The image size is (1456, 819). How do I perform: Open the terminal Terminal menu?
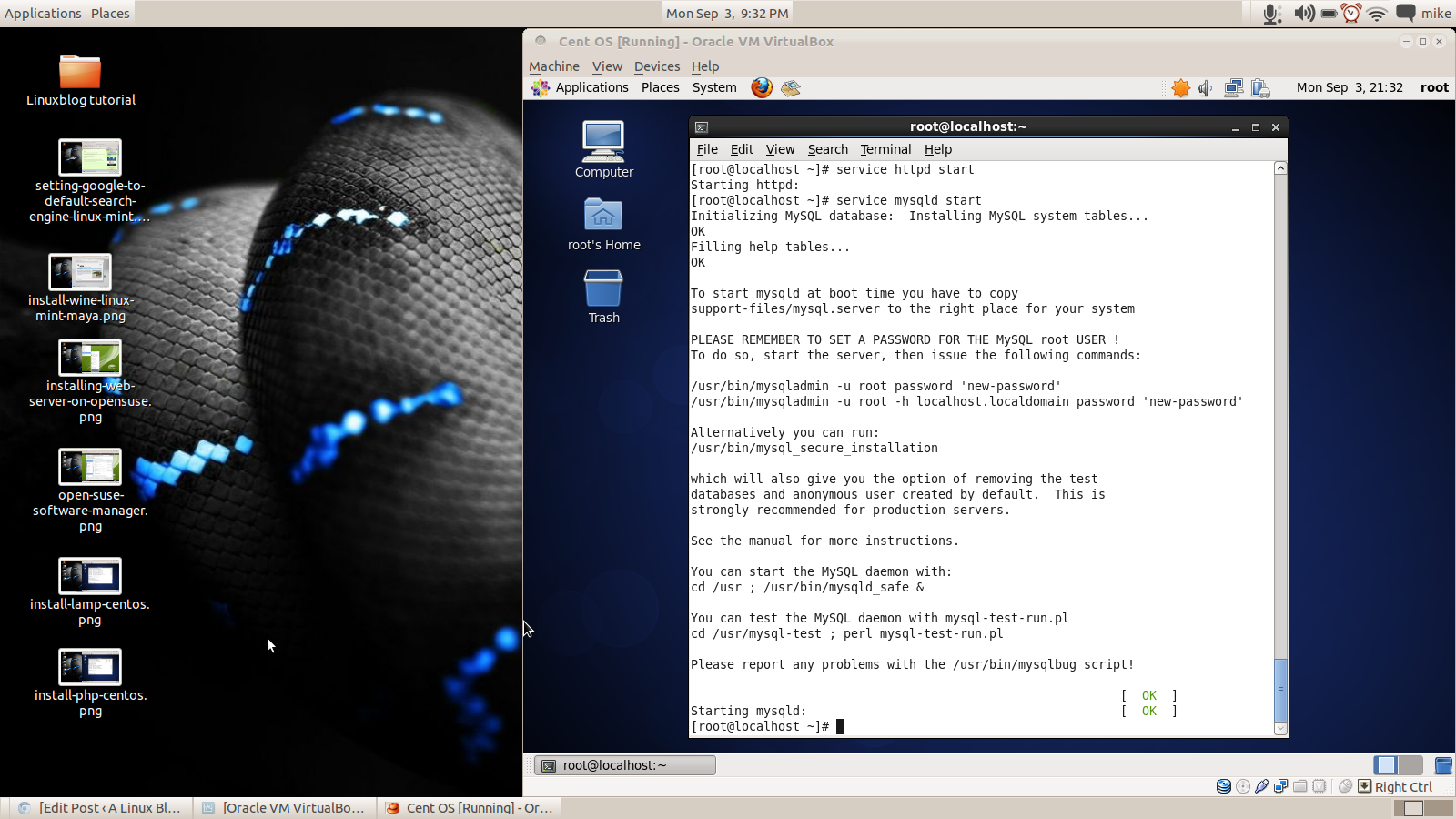tap(885, 149)
